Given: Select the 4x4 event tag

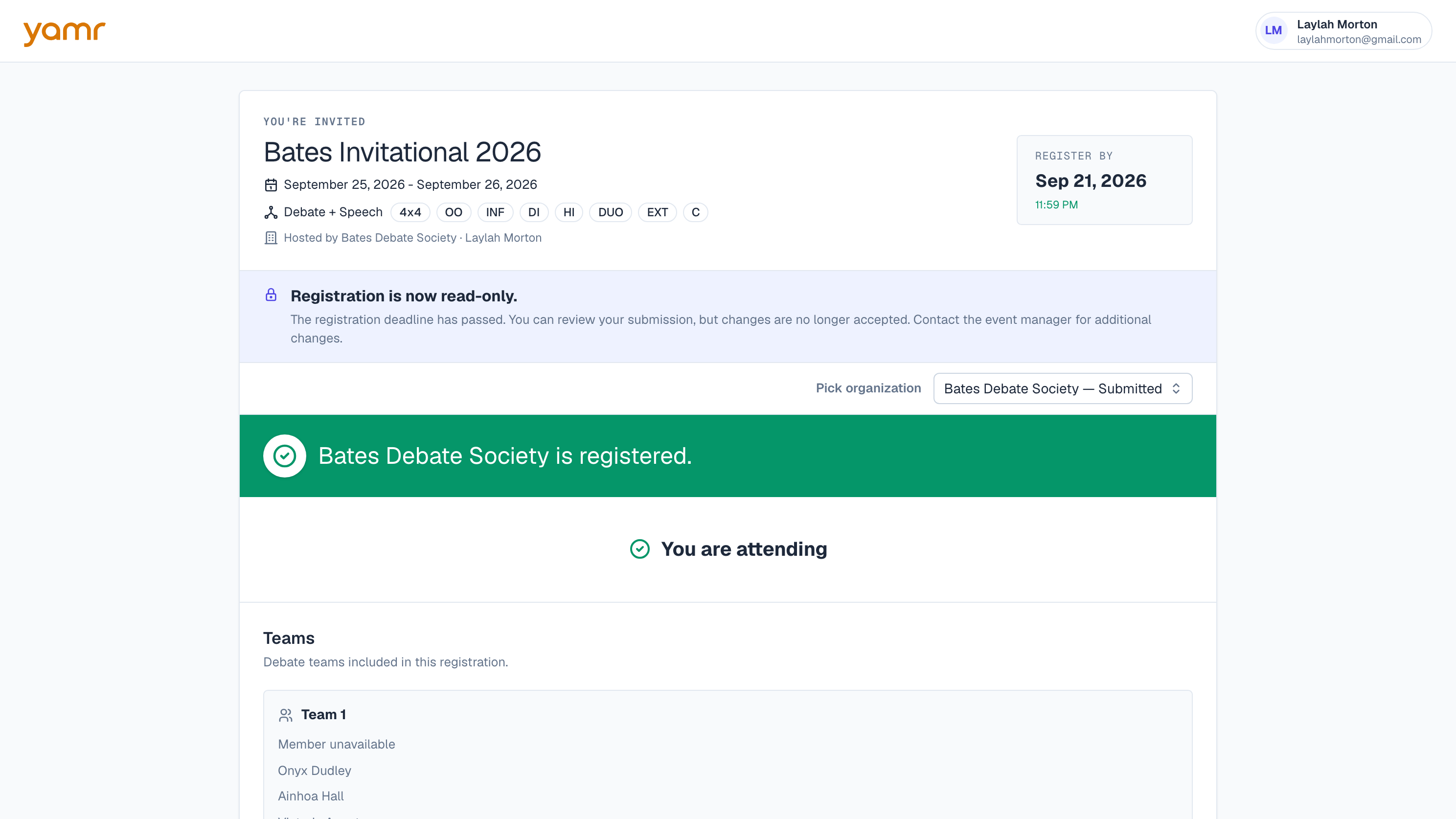Looking at the screenshot, I should coord(410,212).
